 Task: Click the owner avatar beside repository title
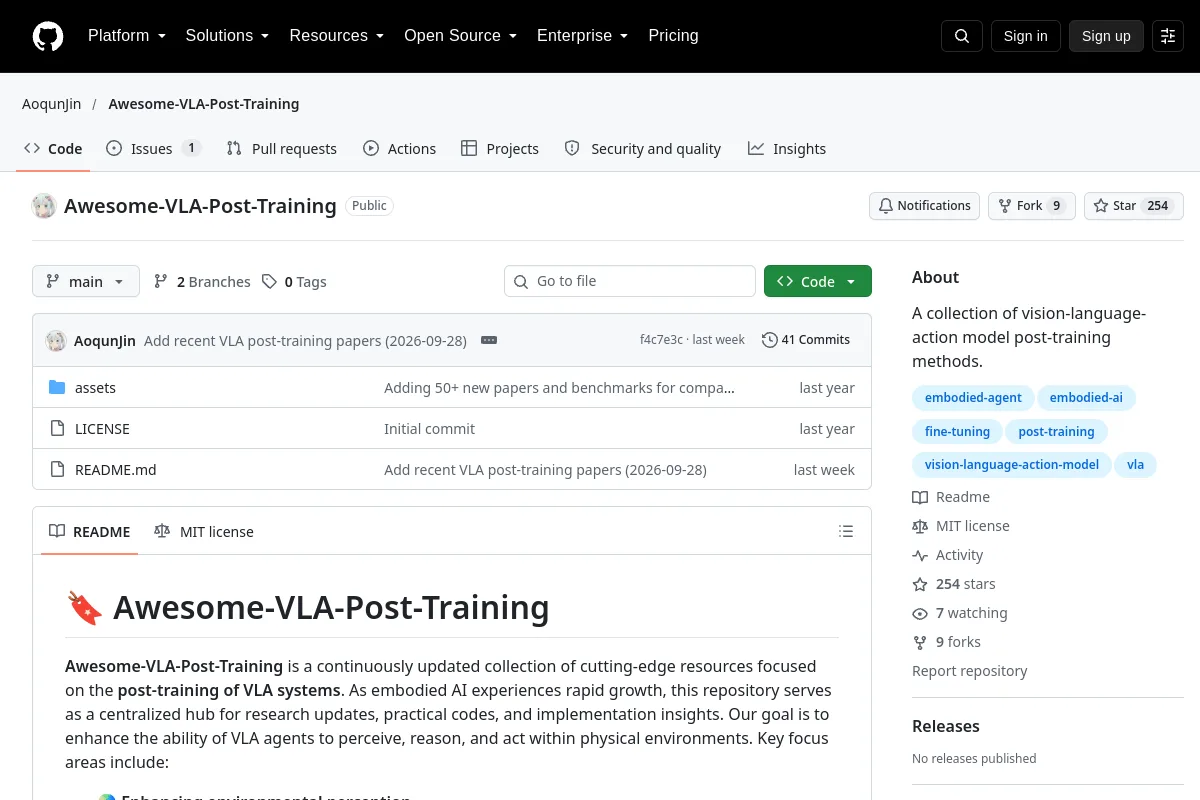click(x=44, y=206)
